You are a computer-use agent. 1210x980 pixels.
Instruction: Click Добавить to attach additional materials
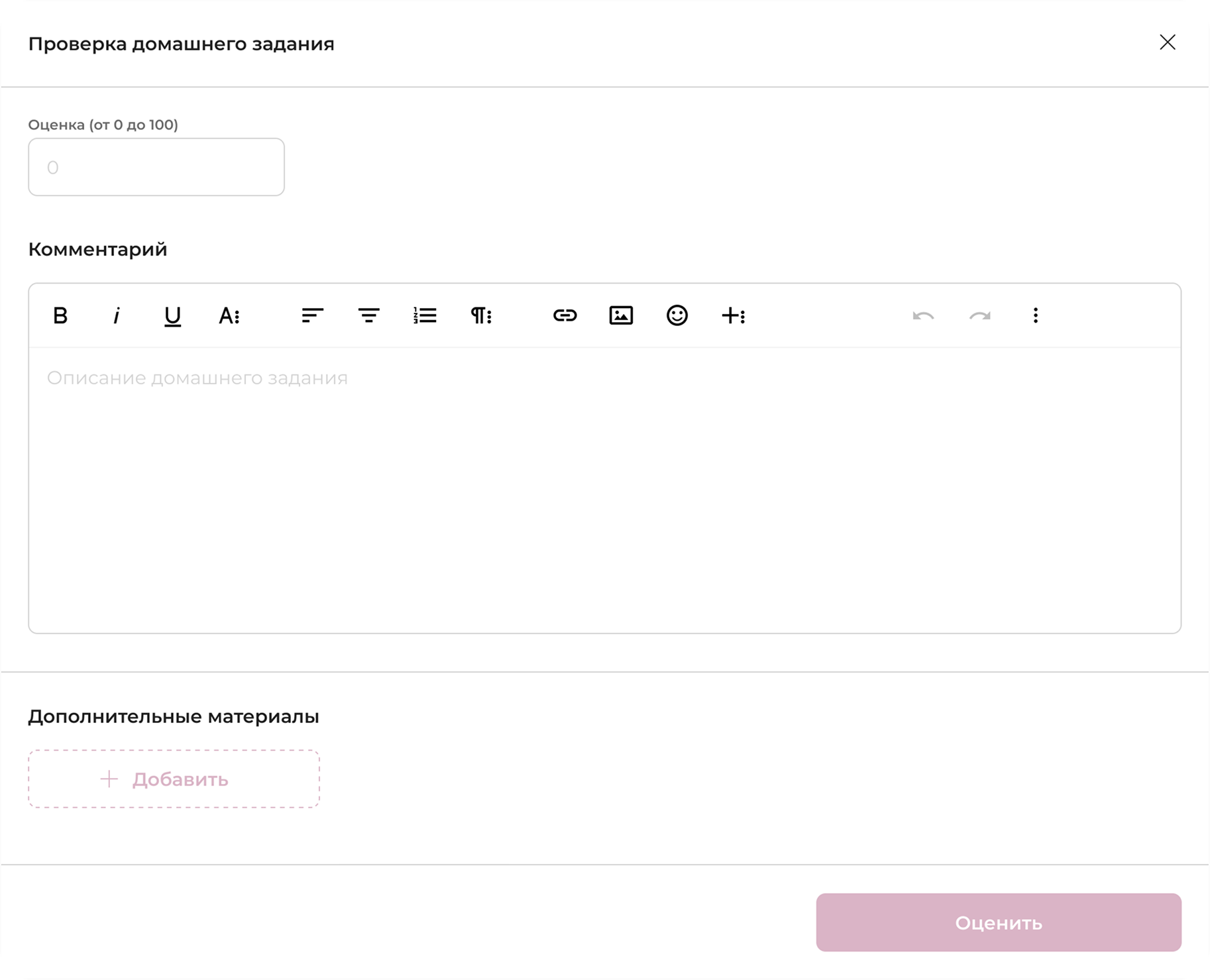click(x=174, y=779)
